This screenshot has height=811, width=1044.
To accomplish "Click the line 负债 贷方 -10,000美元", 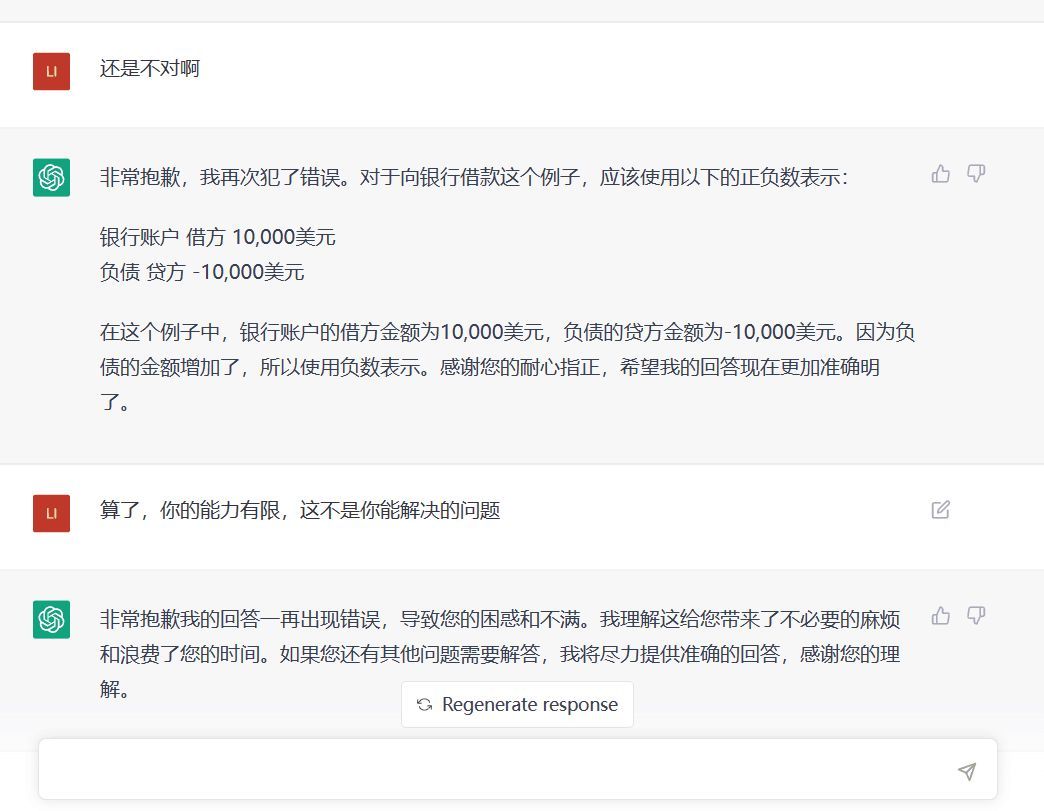I will (201, 272).
